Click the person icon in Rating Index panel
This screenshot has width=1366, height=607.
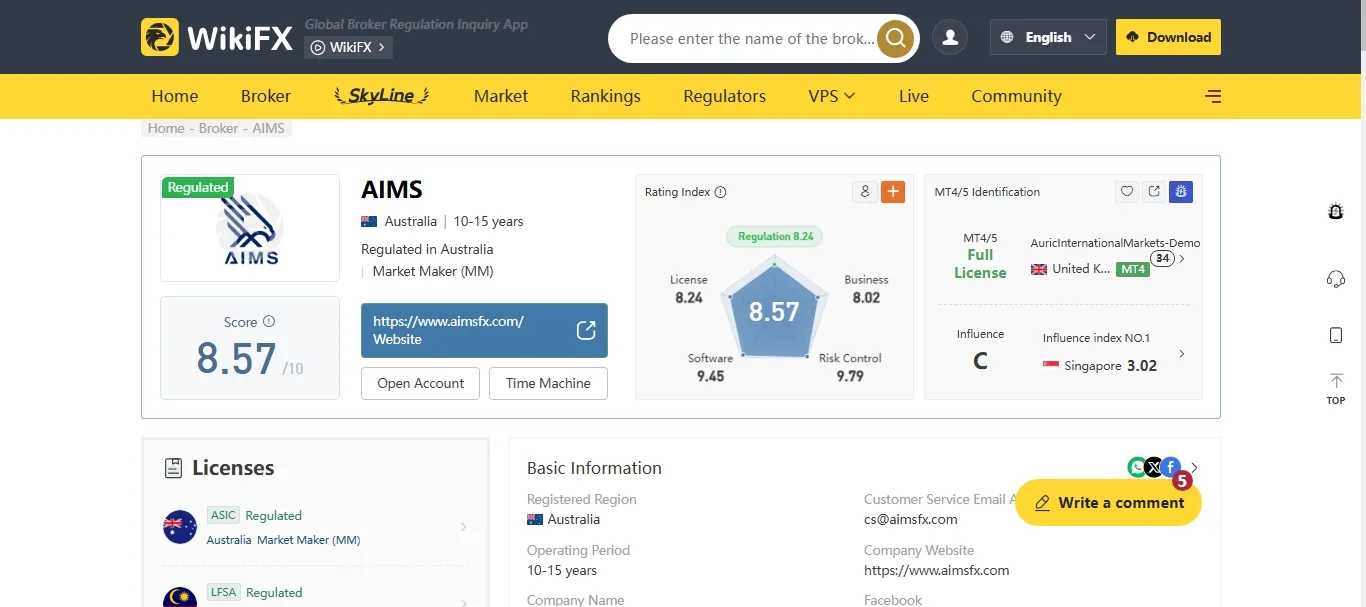pos(865,191)
